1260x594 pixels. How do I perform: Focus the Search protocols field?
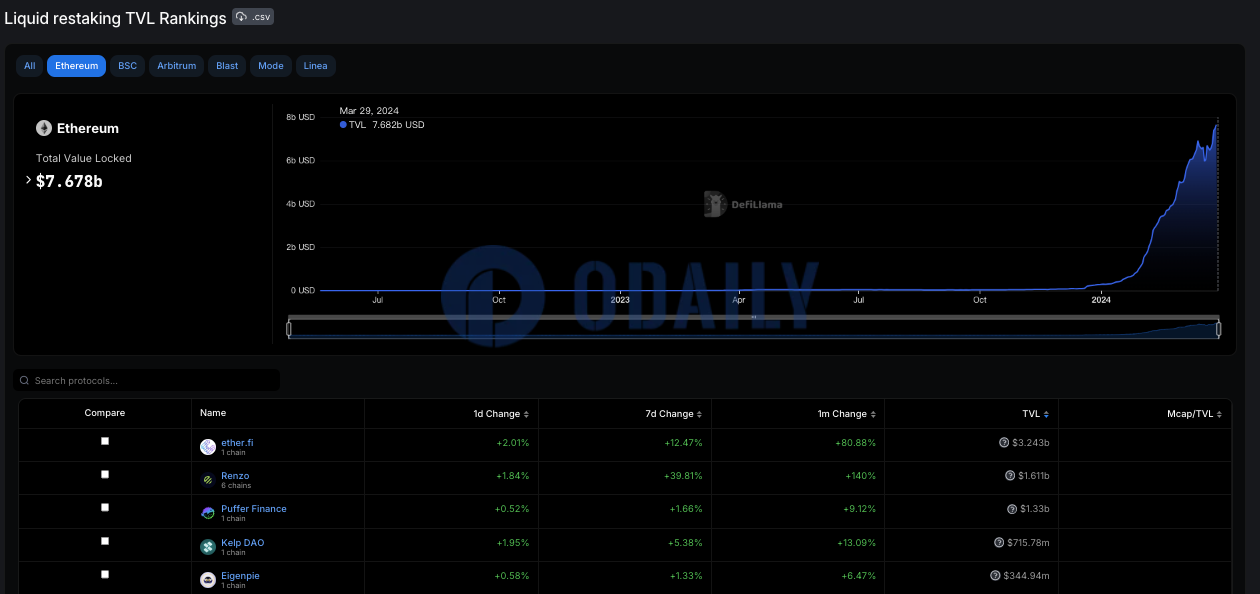click(147, 380)
